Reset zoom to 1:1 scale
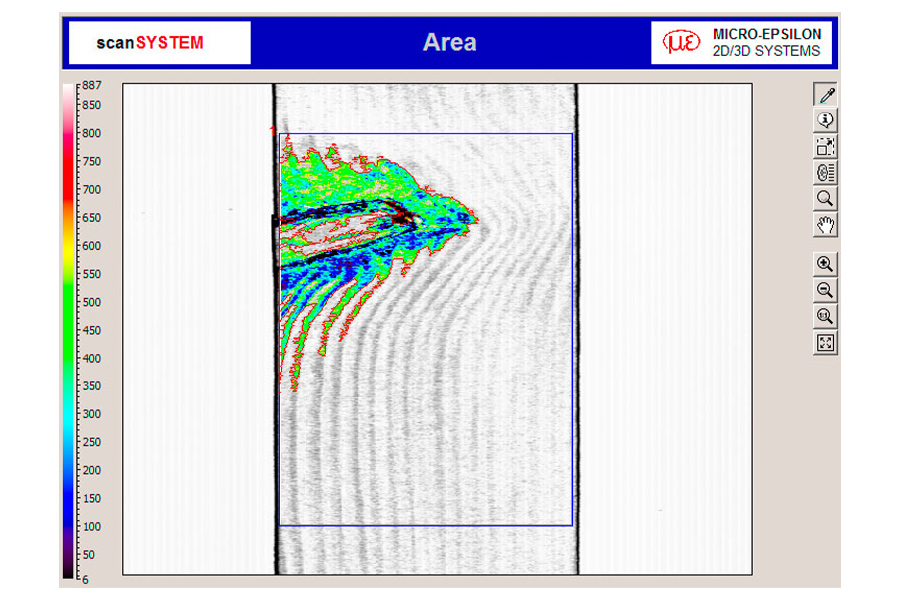The height and width of the screenshot is (600, 900). pos(825,316)
